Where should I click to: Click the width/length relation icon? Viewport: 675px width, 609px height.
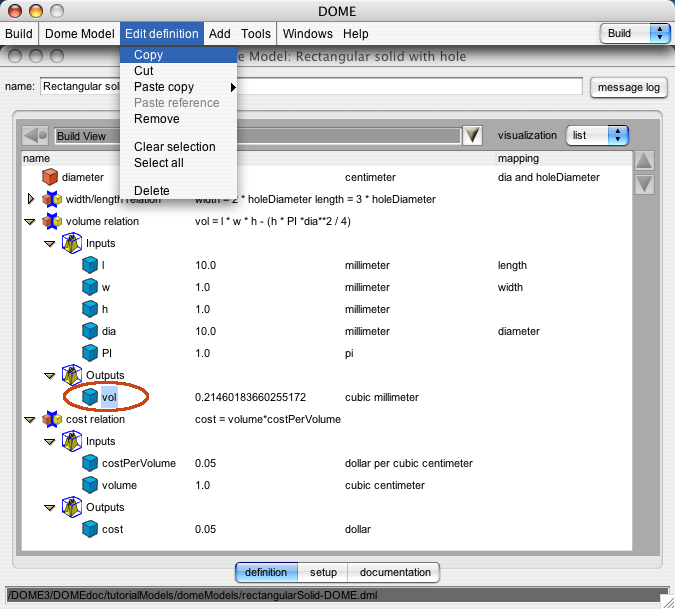click(x=52, y=199)
